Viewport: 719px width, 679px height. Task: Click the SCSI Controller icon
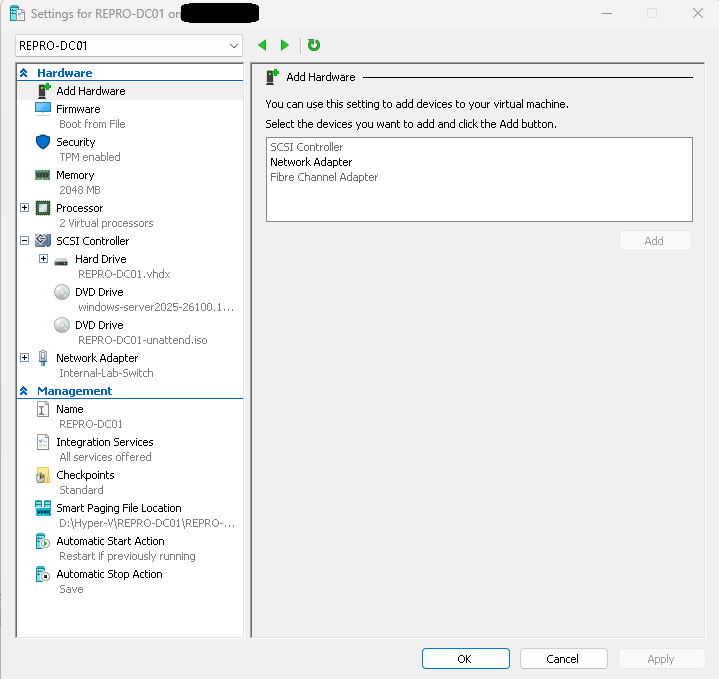[43, 241]
